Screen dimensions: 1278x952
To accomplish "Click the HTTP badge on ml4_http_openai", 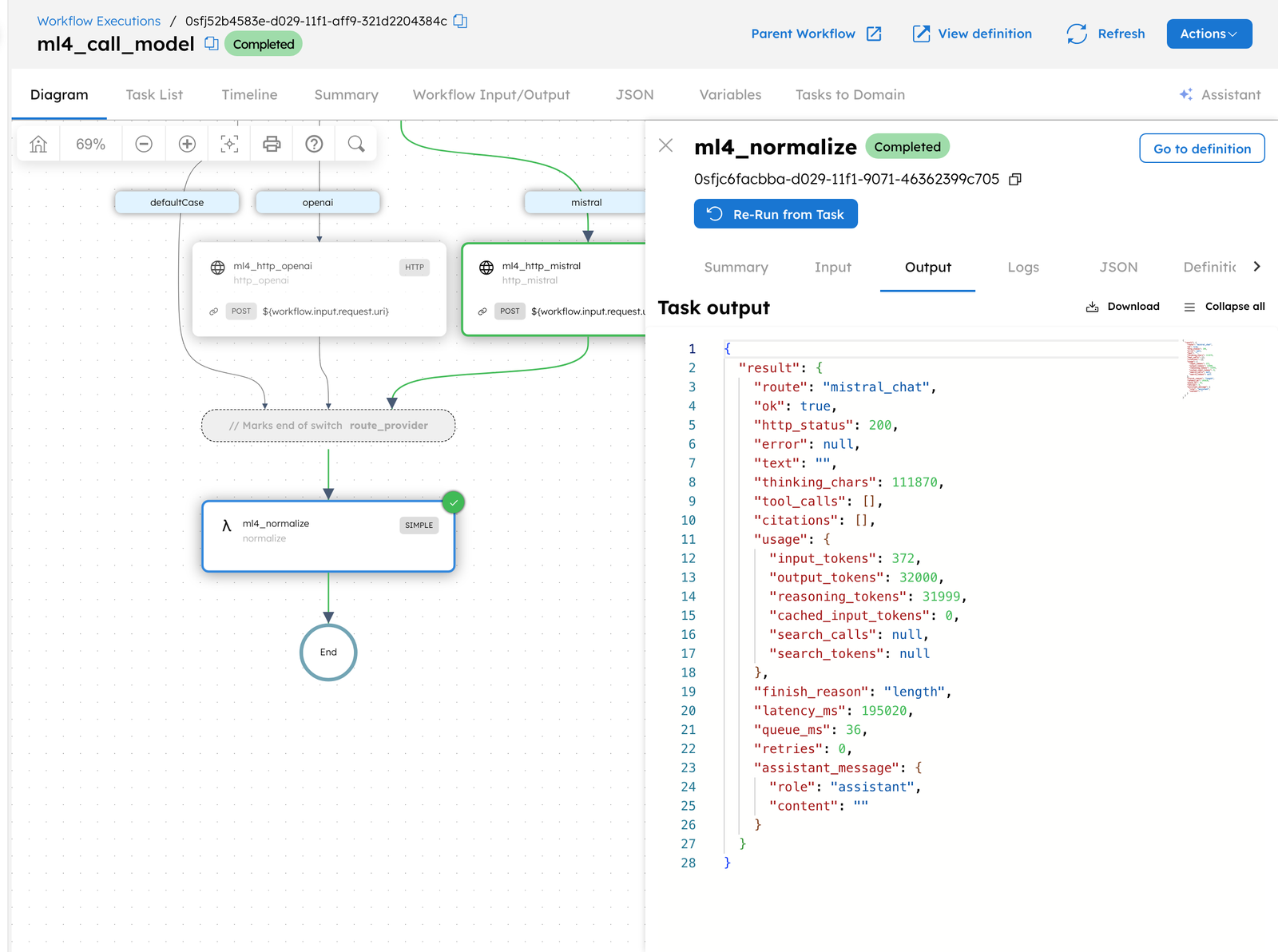I will click(x=415, y=268).
